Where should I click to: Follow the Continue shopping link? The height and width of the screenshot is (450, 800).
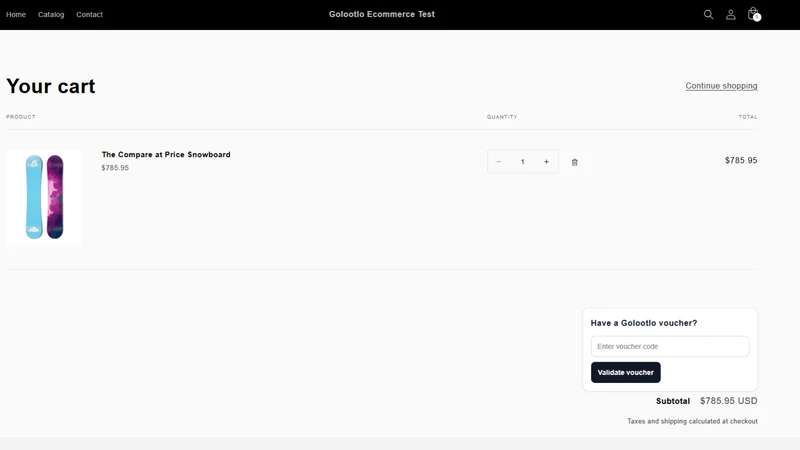coord(721,86)
